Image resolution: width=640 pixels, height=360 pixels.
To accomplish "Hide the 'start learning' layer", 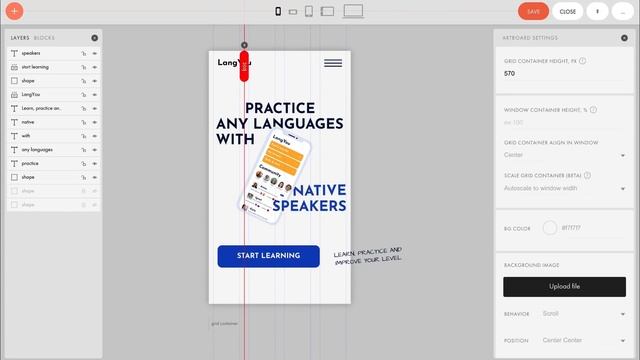I will coord(95,67).
